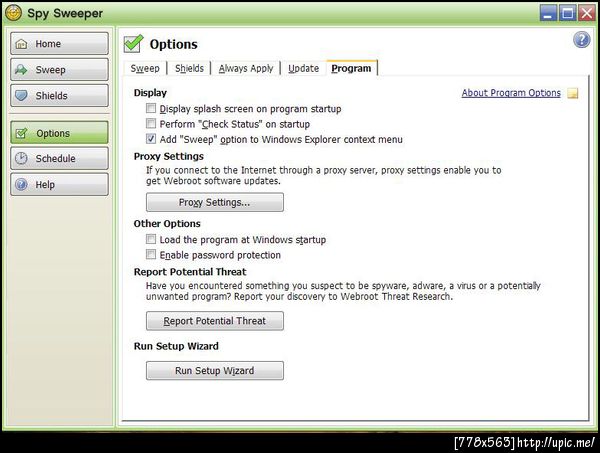Enable Load the program at Windows startup
600x453 pixels.
[x=151, y=239]
